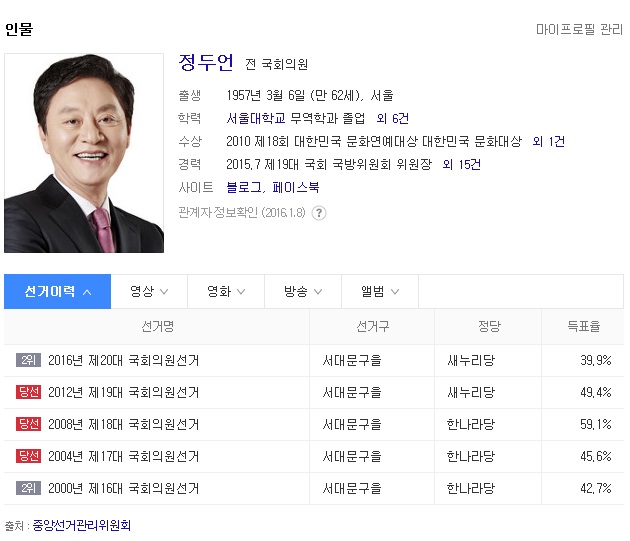Click the 정당 column header
The width and height of the screenshot is (630, 541).
[489, 326]
